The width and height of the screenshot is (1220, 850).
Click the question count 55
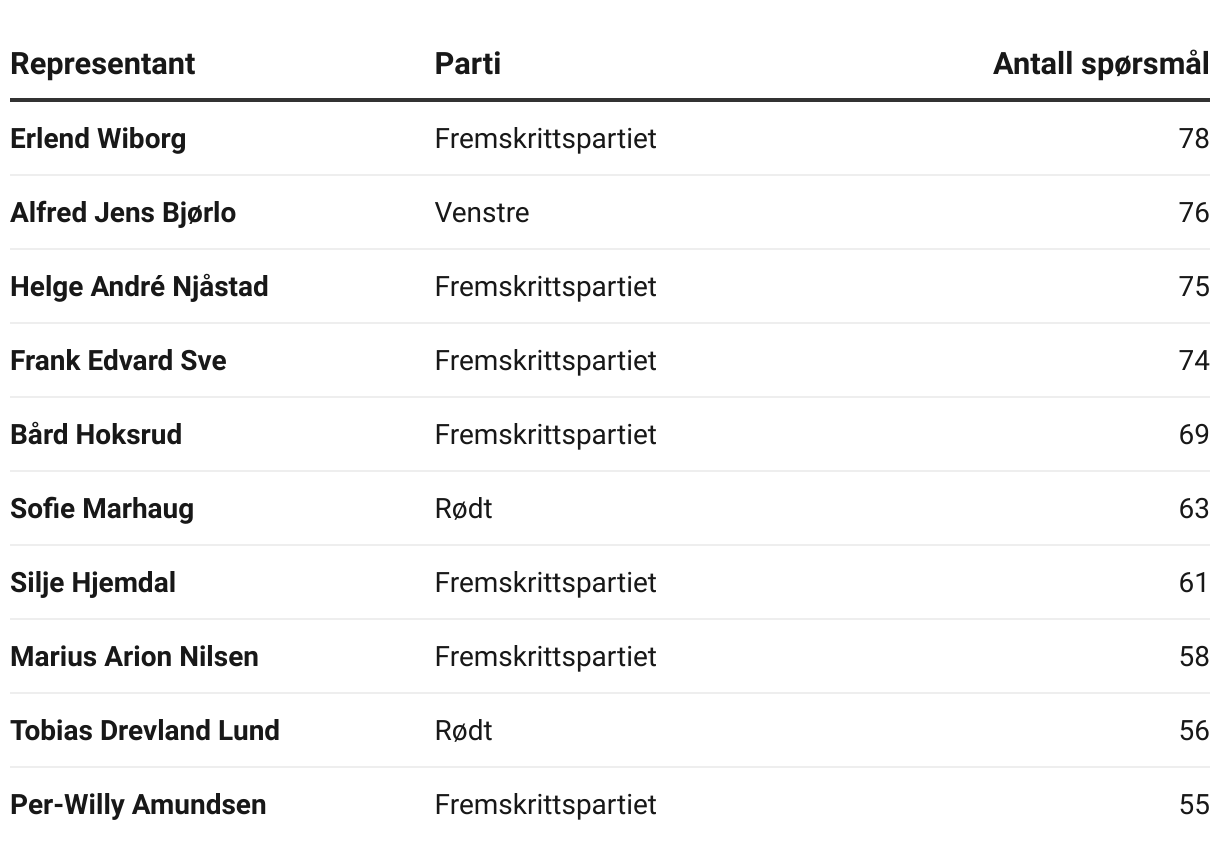pyautogui.click(x=1194, y=804)
